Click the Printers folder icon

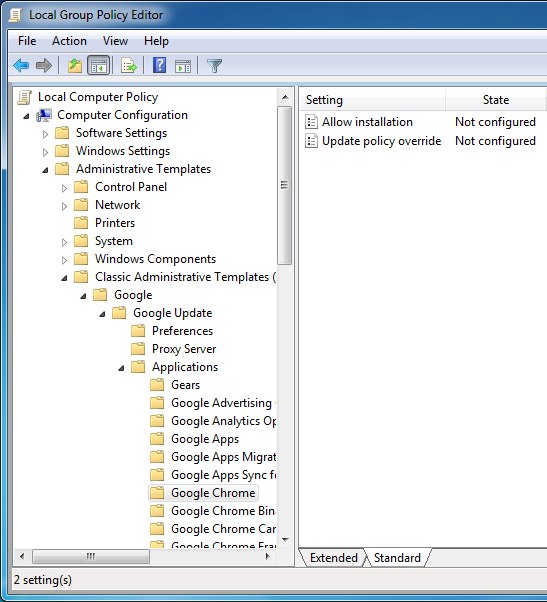click(x=81, y=223)
